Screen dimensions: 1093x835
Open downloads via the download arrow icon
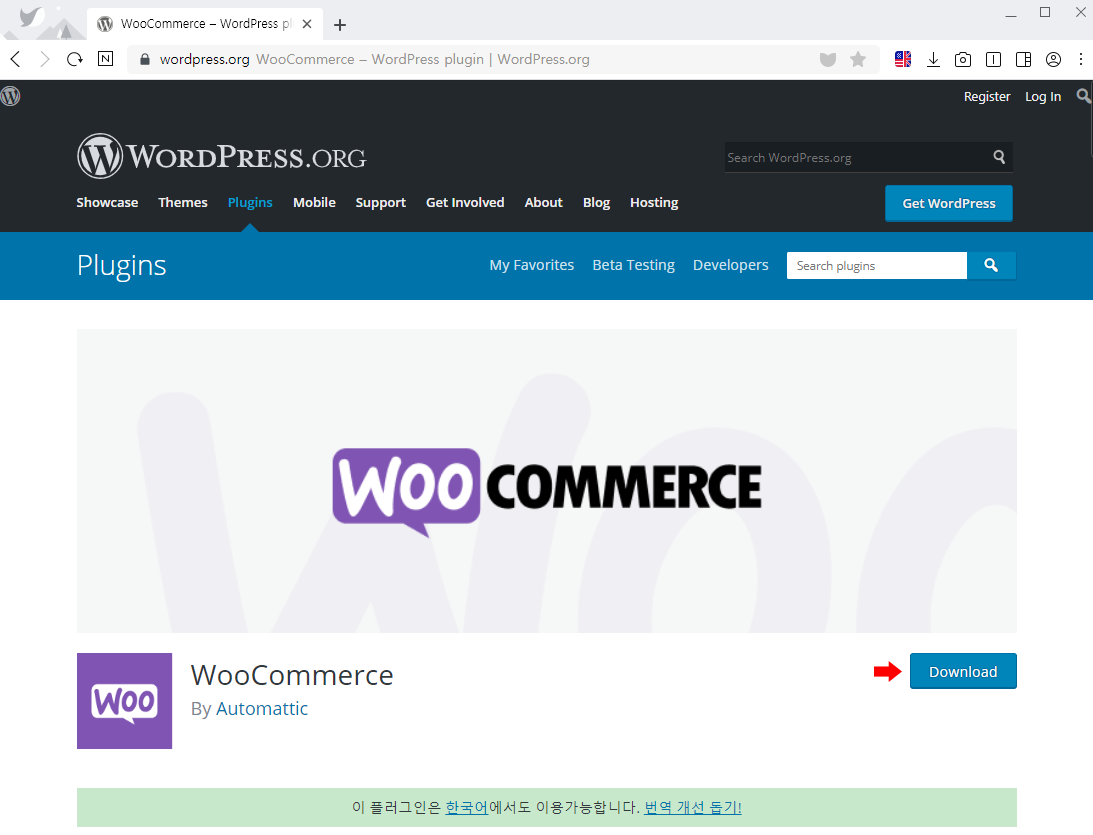pos(933,59)
